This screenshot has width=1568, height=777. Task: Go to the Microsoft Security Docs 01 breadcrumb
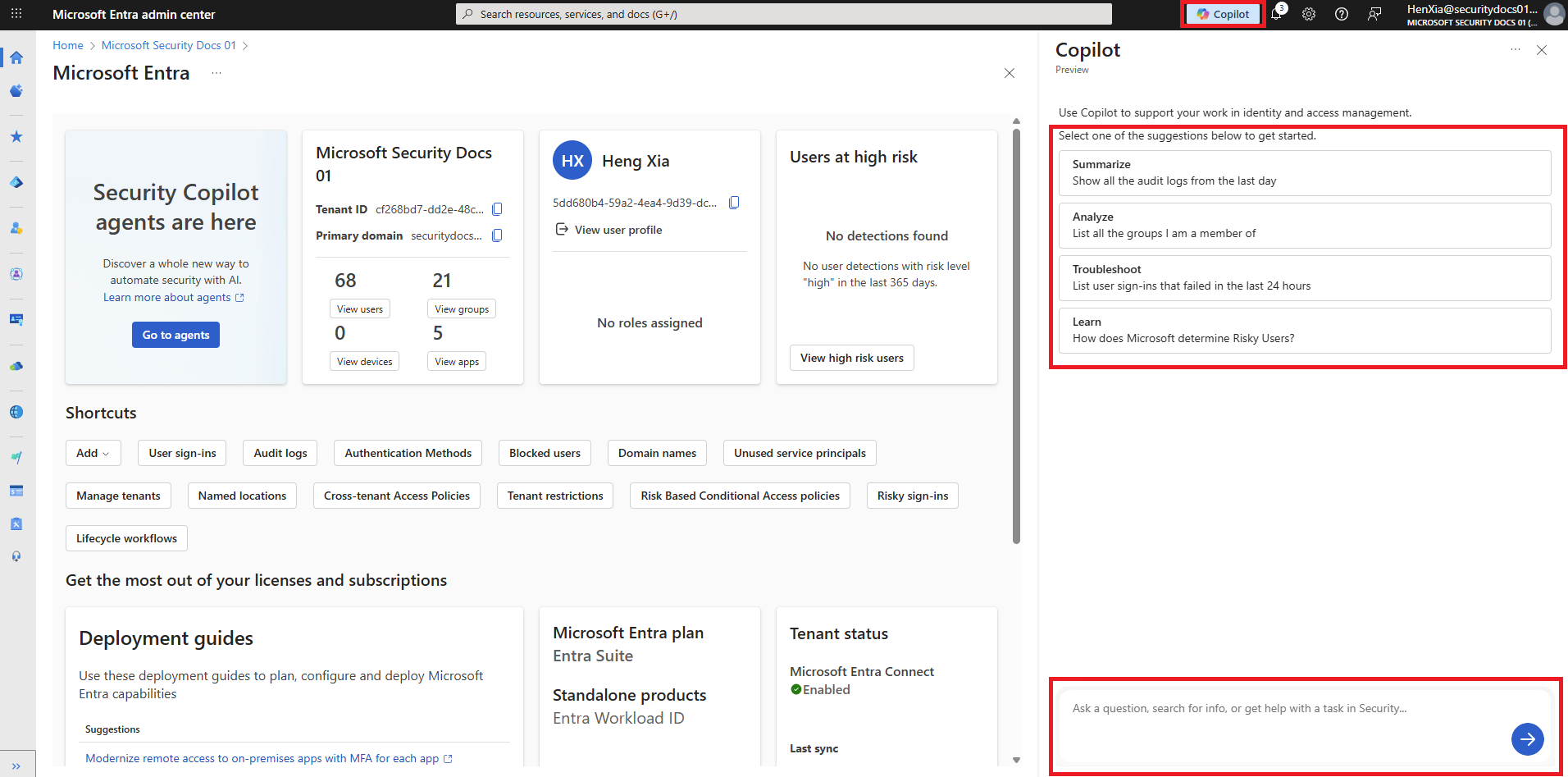168,45
